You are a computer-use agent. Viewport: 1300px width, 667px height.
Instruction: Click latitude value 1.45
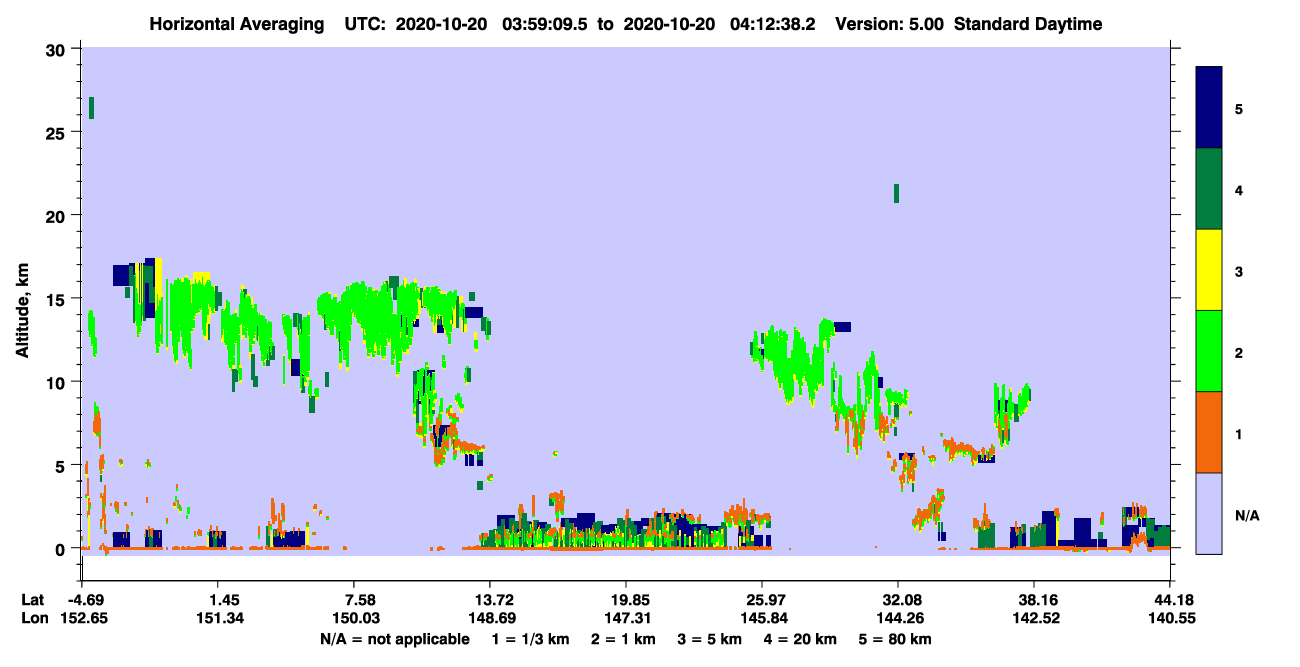click(x=220, y=600)
